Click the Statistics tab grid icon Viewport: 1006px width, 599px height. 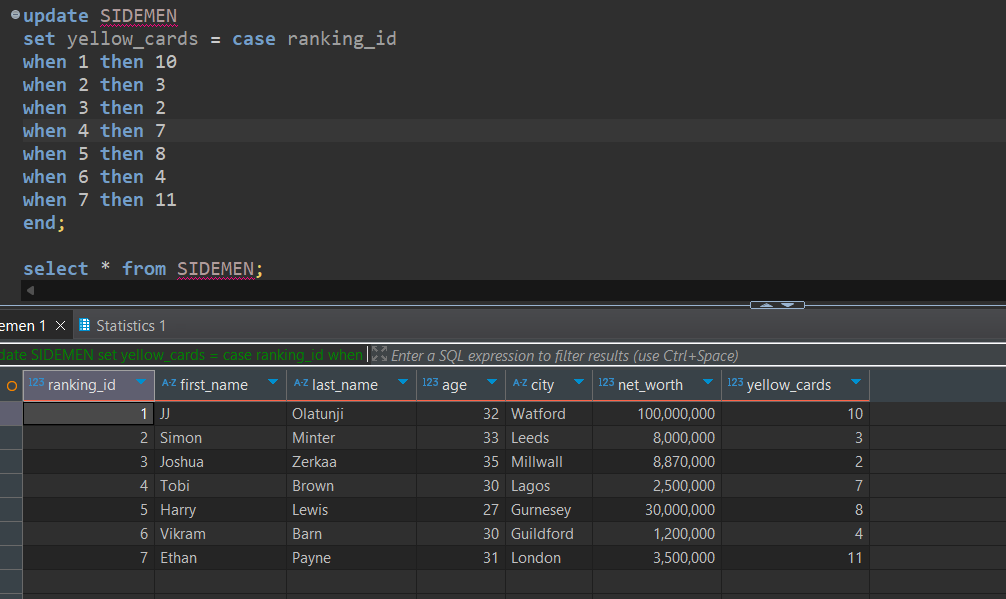pyautogui.click(x=84, y=325)
